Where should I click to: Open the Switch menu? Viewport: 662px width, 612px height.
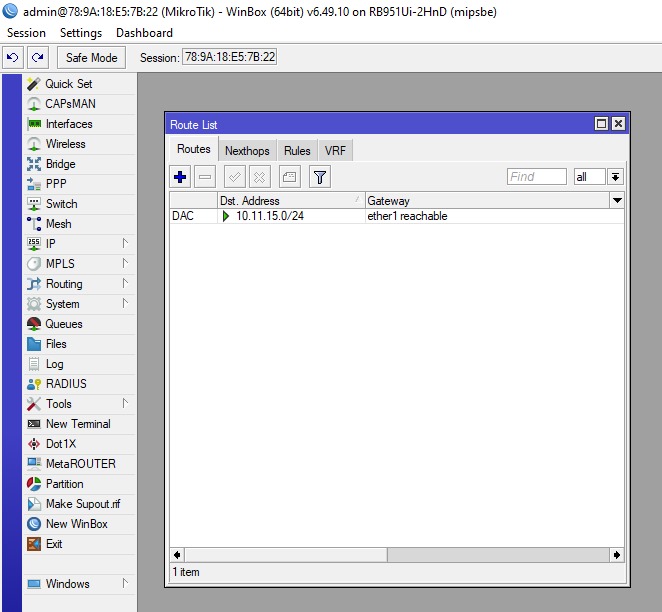(79, 204)
